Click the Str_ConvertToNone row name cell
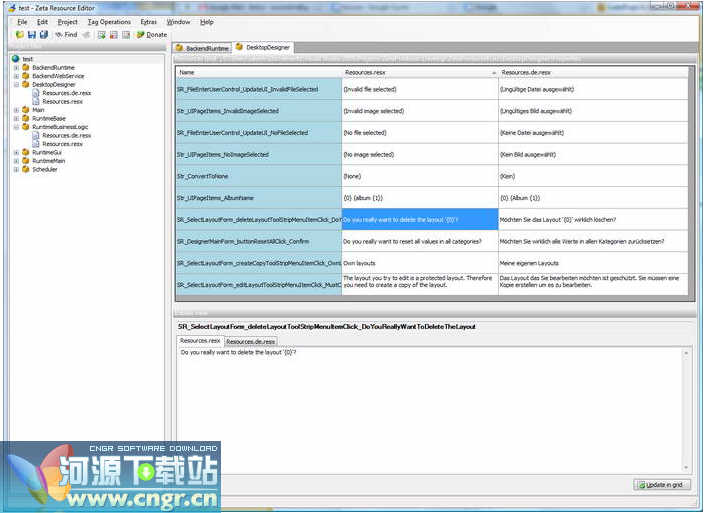This screenshot has height=513, width=704. pos(258,176)
